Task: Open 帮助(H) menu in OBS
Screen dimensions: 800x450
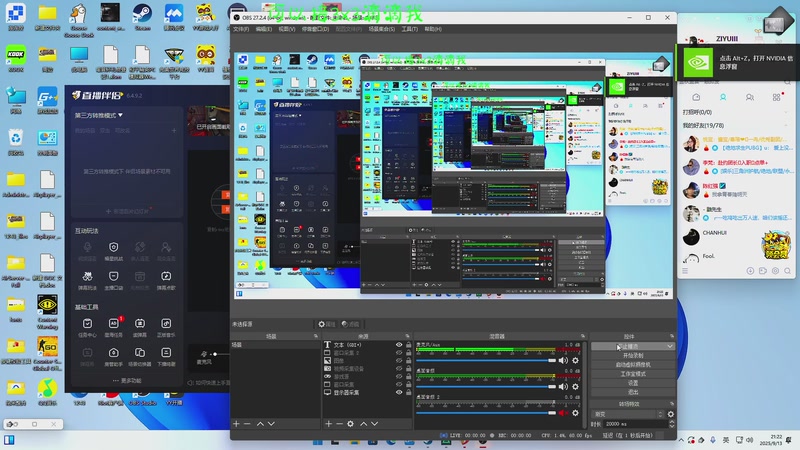Action: [433, 29]
